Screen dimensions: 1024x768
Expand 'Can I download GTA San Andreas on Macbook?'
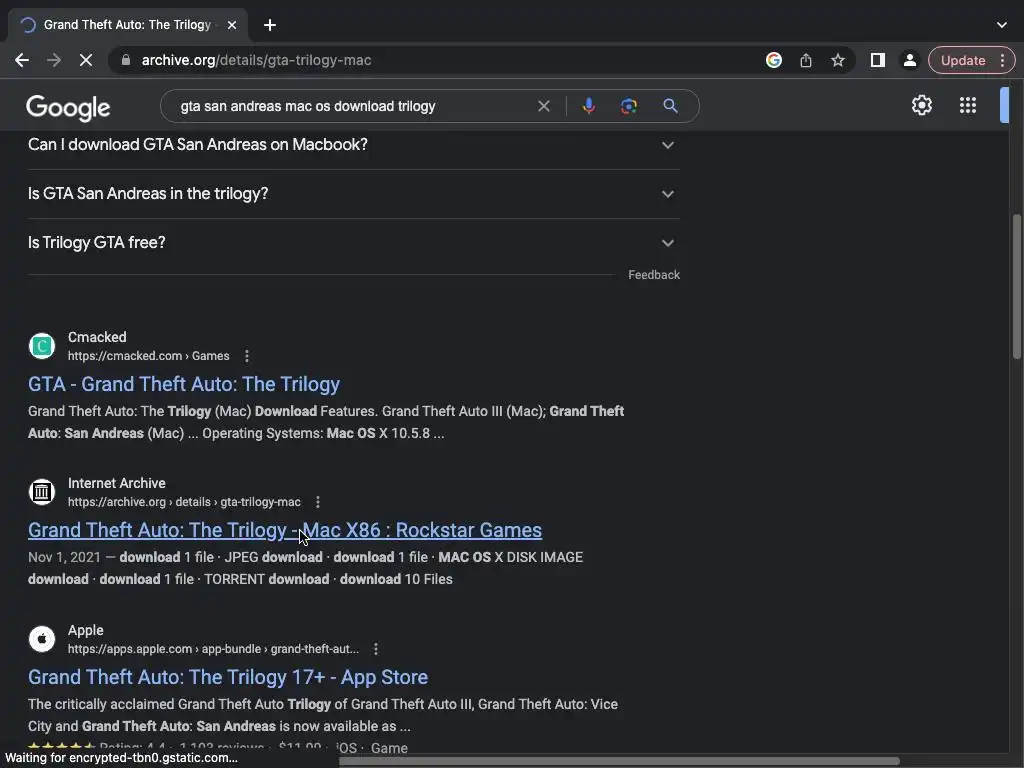[x=353, y=145]
